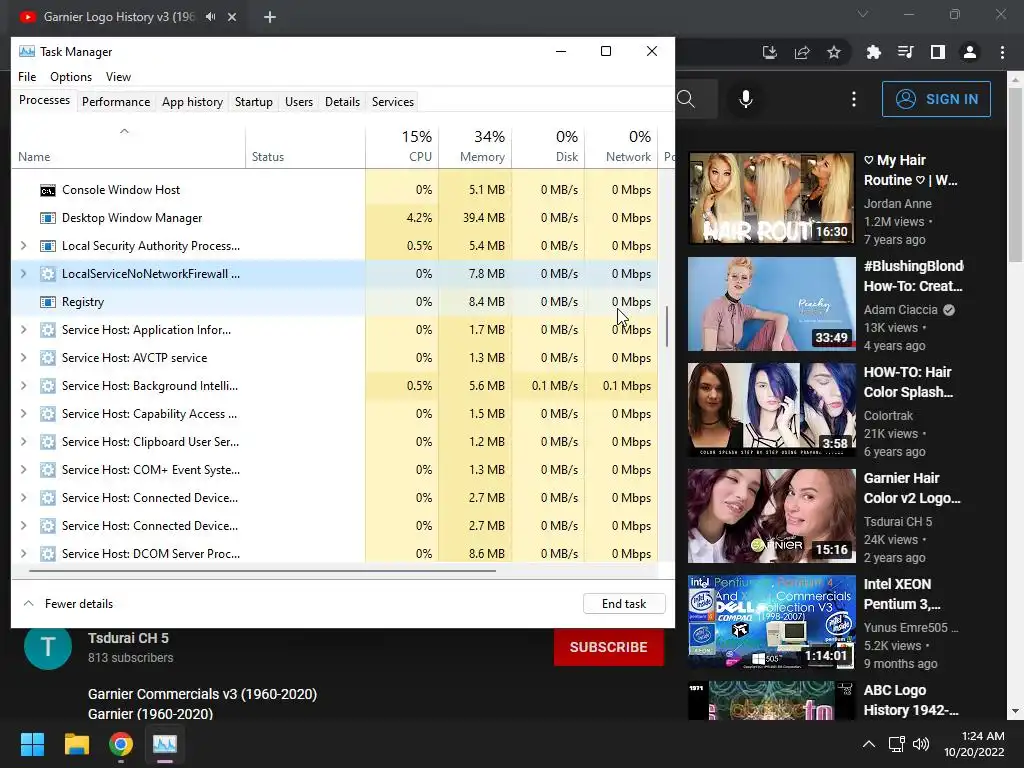
Task: Switch to the Services tab
Action: click(392, 102)
